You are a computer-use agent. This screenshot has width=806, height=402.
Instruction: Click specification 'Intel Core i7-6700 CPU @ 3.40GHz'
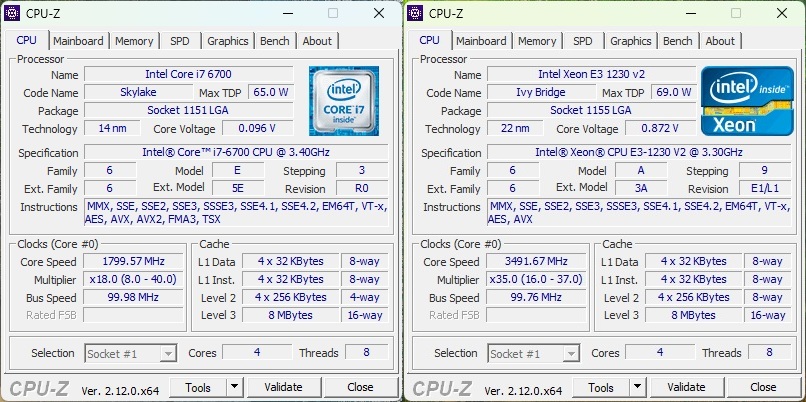click(x=236, y=152)
